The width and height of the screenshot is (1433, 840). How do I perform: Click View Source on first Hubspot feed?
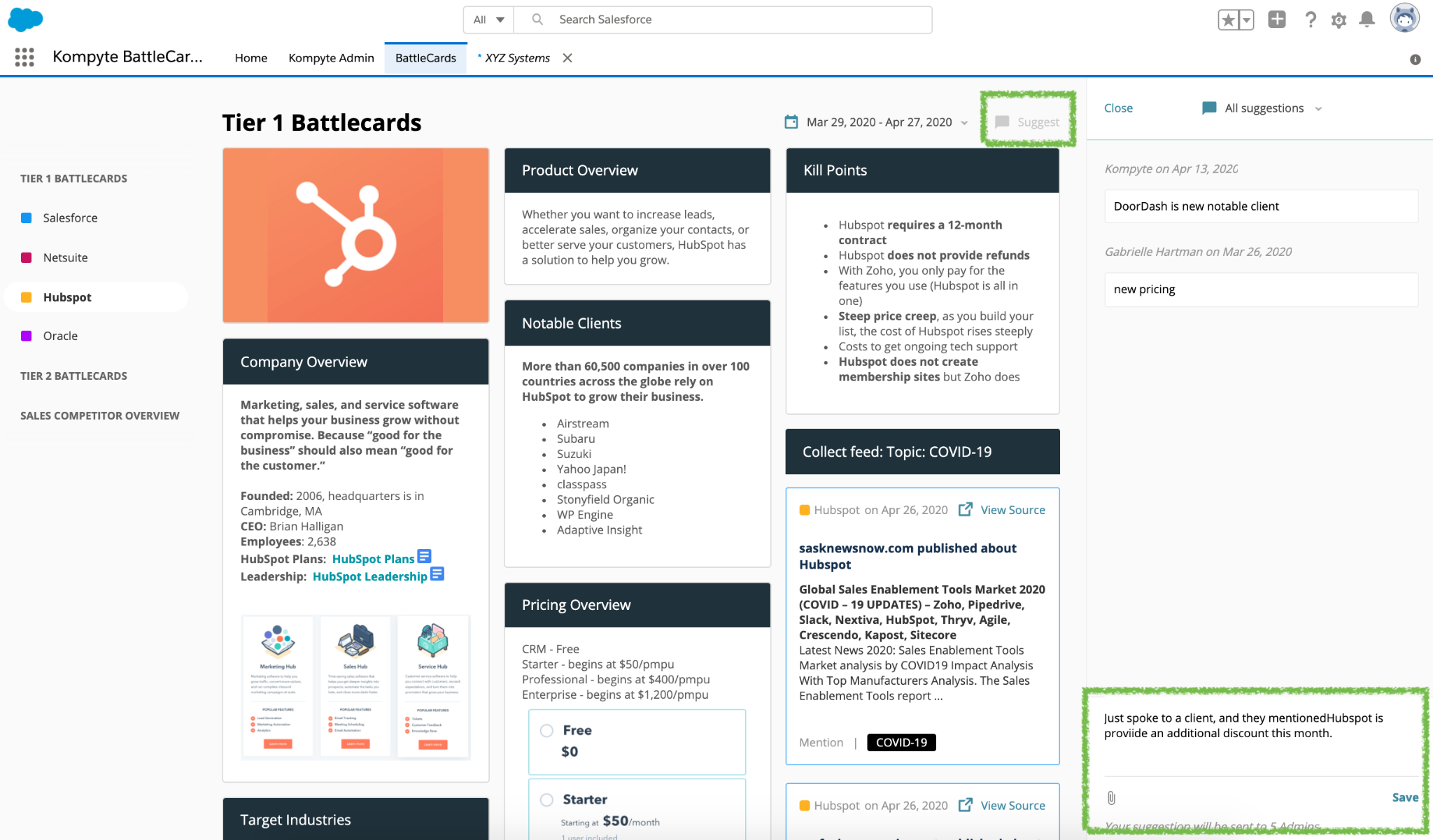[1012, 510]
